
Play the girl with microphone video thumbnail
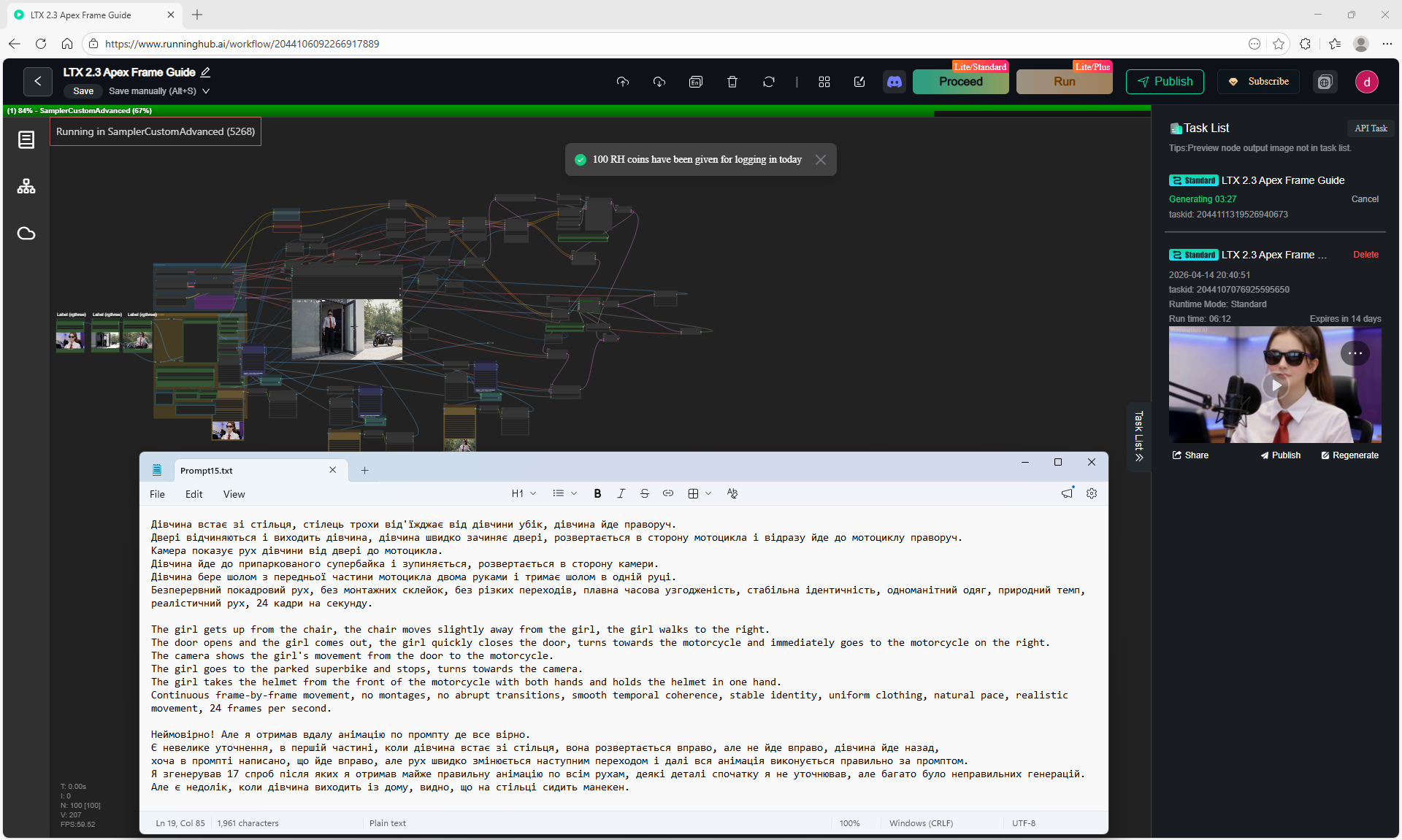coord(1275,385)
